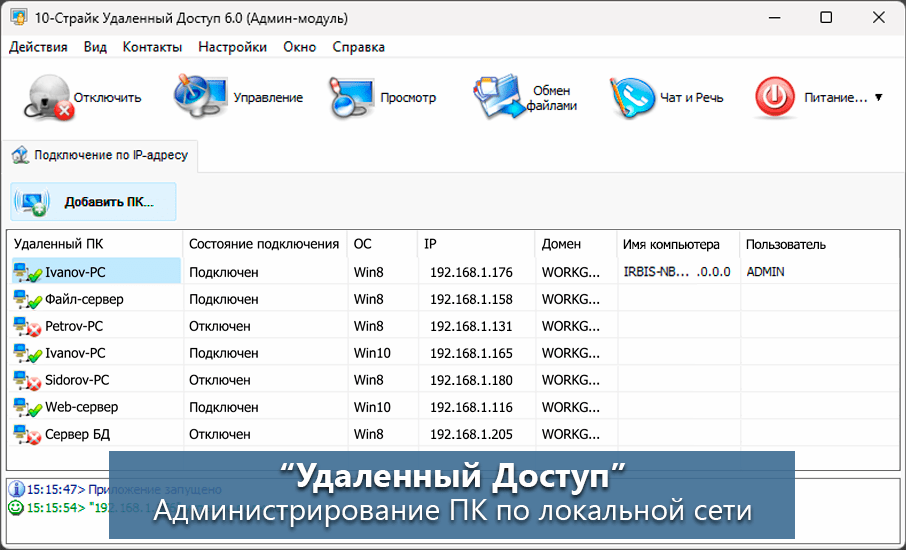Click the ADMIN user cell
Image resolution: width=906 pixels, height=550 pixels.
pyautogui.click(x=765, y=272)
